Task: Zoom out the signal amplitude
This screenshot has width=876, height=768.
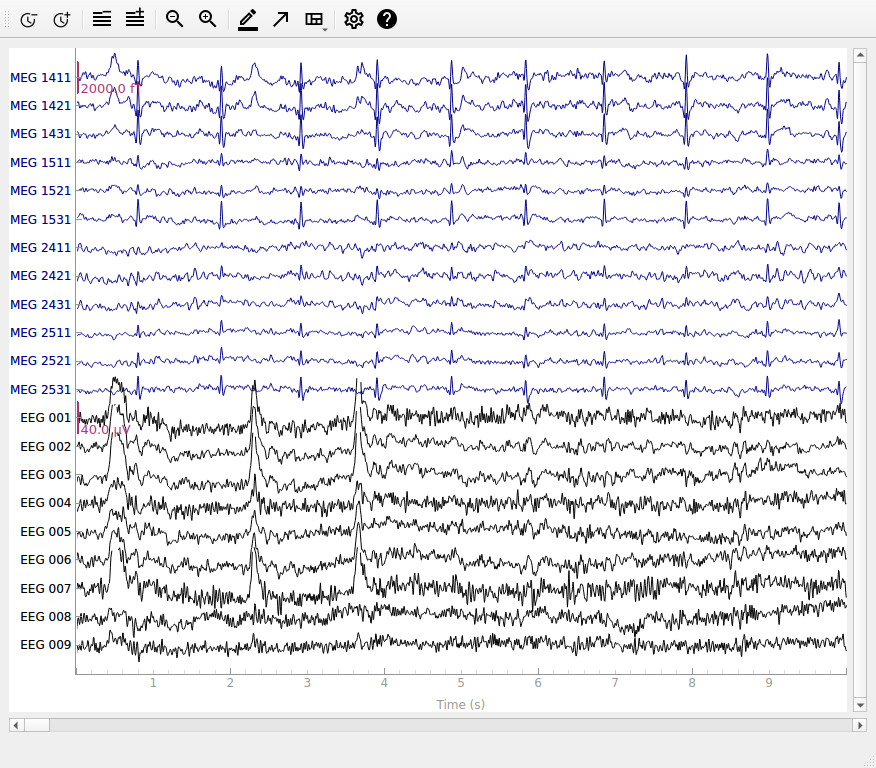Action: [x=174, y=19]
